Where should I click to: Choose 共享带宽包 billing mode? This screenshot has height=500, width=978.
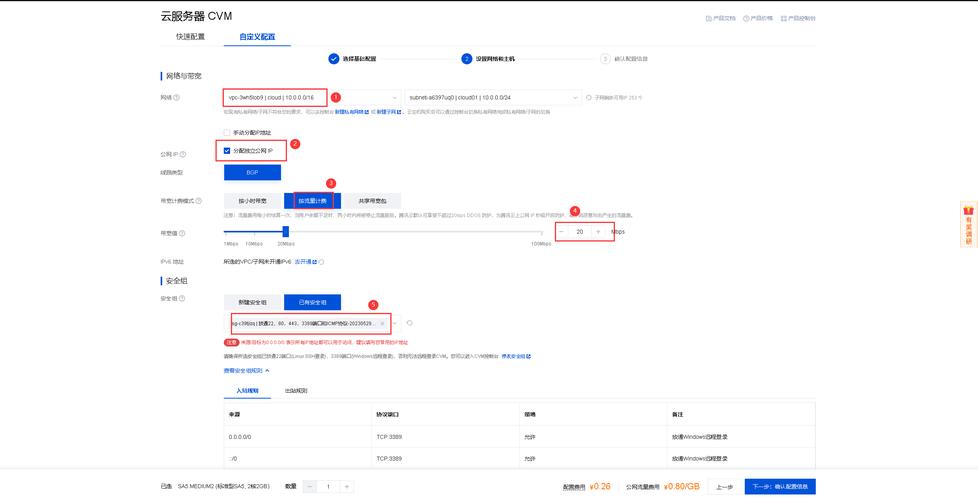[x=372, y=201]
